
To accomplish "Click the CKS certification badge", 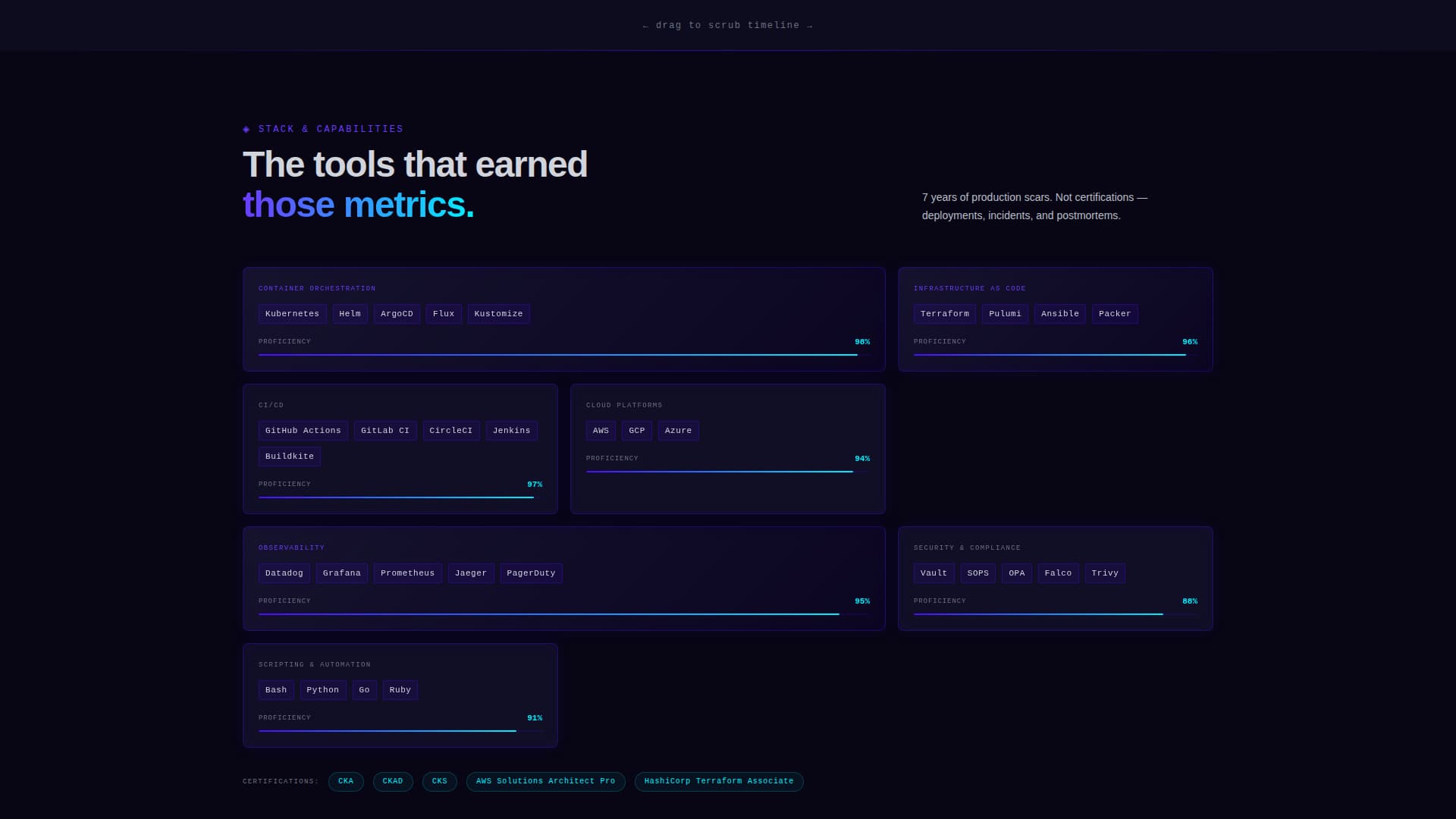I will [x=440, y=782].
